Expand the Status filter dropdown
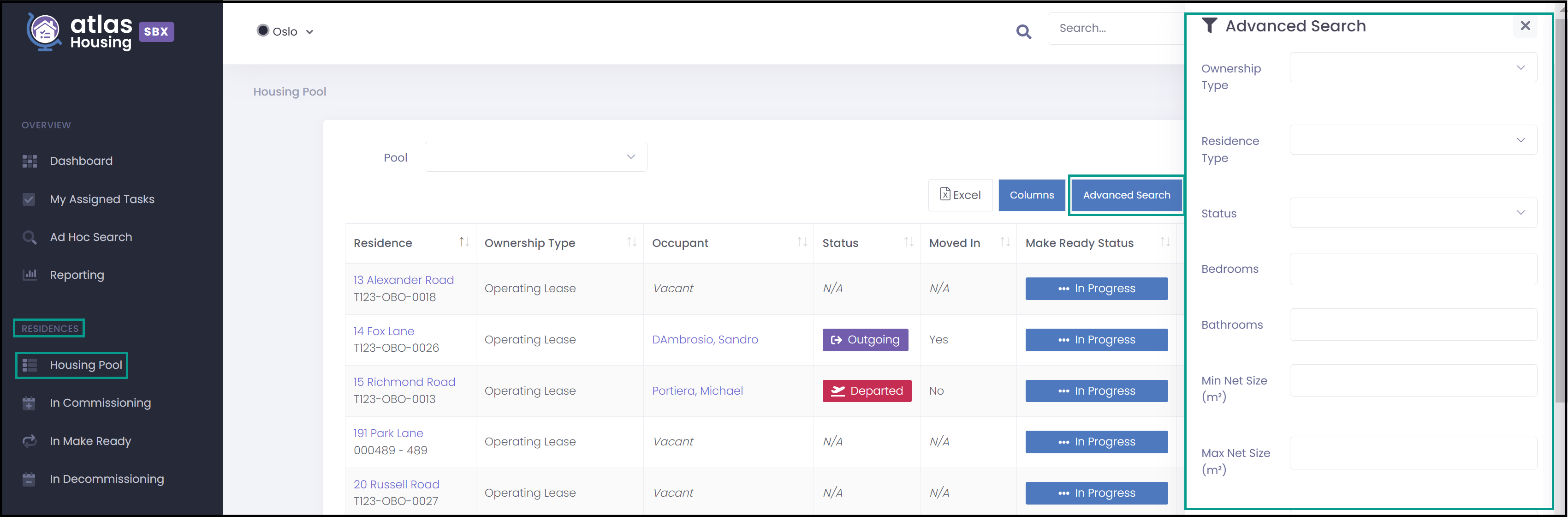Image resolution: width=1568 pixels, height=517 pixels. (1413, 212)
